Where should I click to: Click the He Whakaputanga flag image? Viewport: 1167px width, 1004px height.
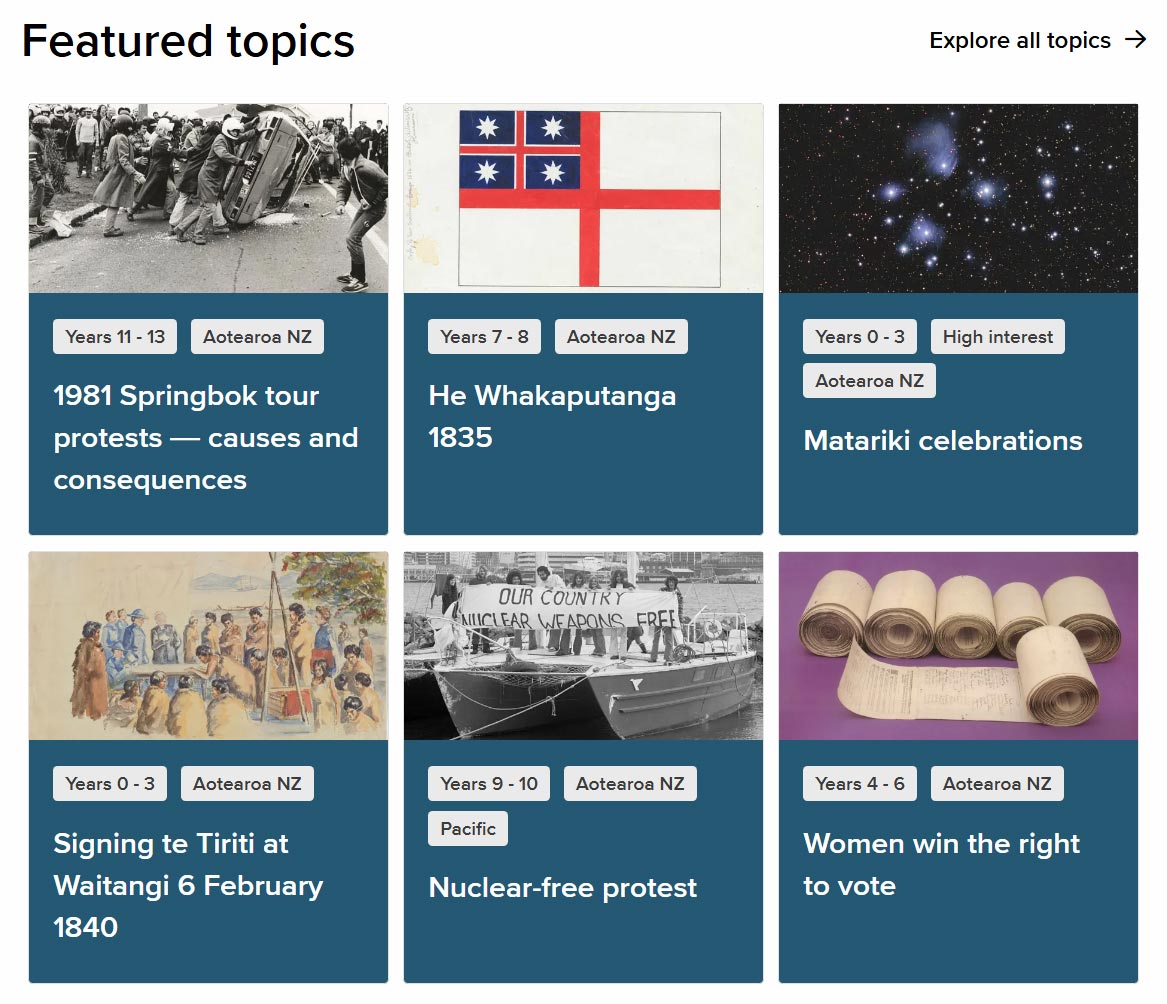583,198
